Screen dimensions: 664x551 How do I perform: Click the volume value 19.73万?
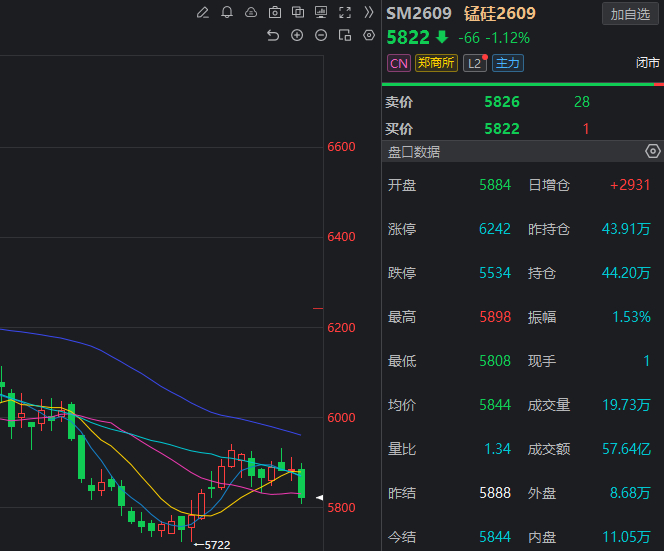[626, 405]
